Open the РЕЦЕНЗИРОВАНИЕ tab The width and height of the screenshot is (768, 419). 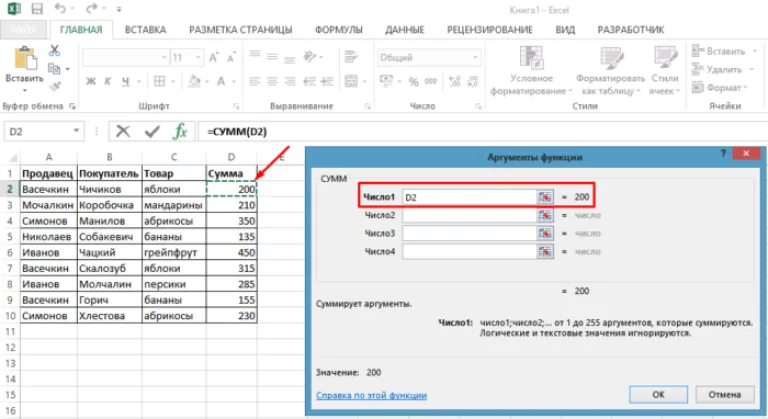490,30
